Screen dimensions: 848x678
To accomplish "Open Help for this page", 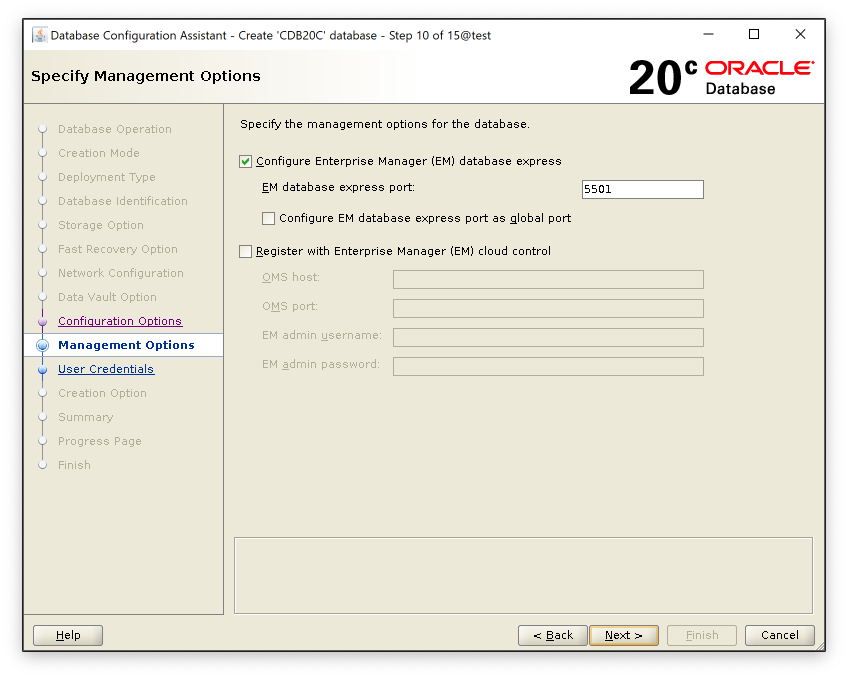I will click(68, 635).
